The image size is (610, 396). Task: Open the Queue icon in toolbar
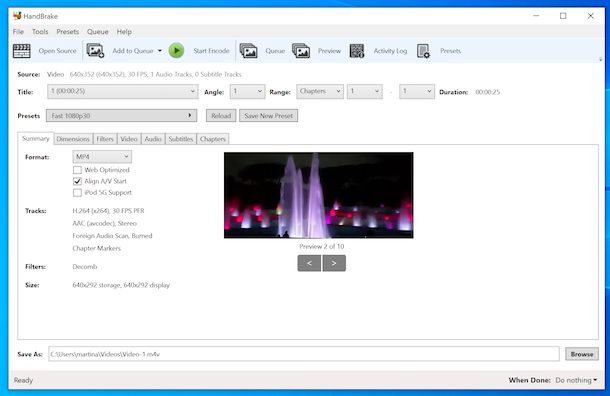point(248,51)
